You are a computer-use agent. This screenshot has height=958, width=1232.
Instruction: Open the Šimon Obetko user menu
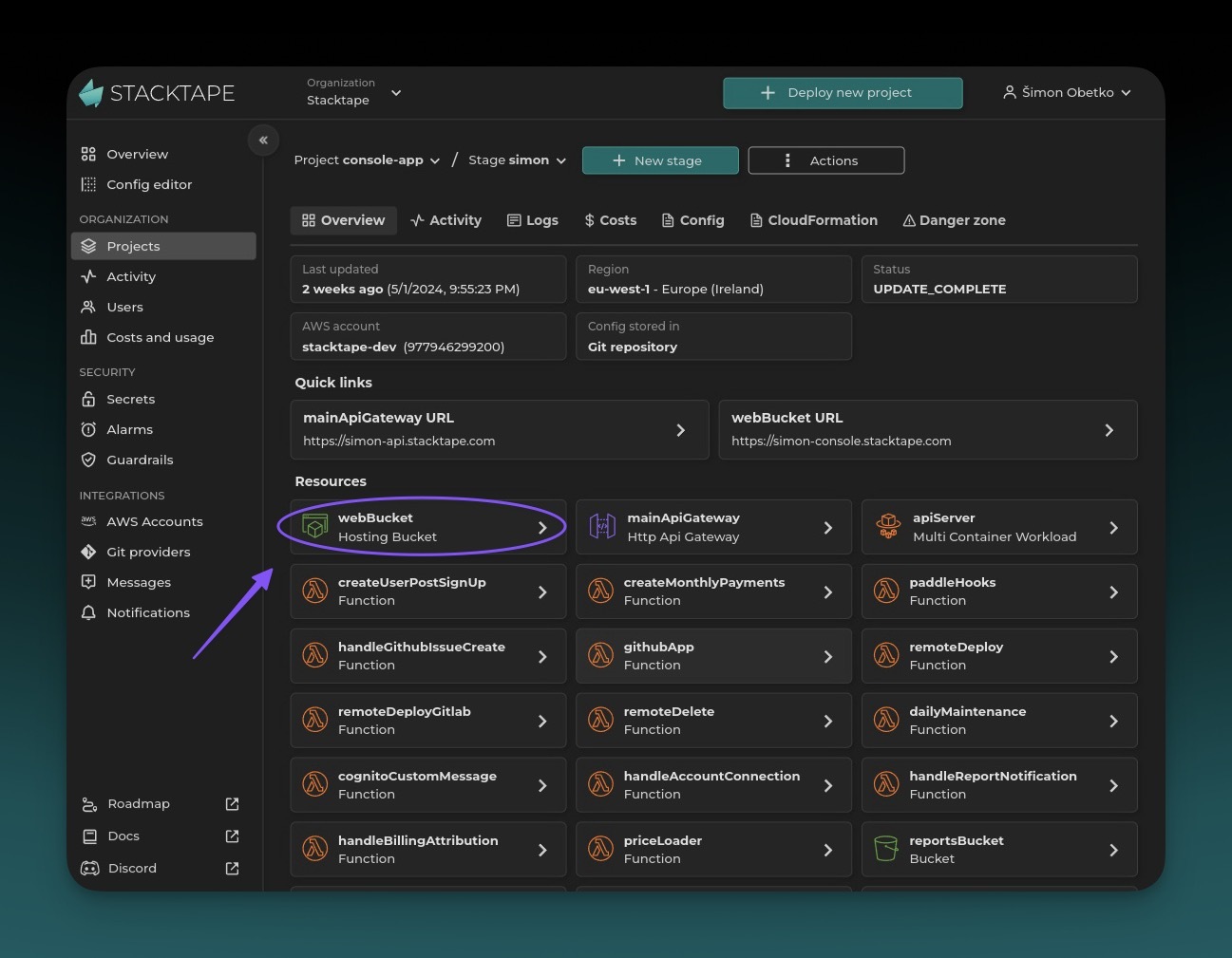pos(1067,92)
